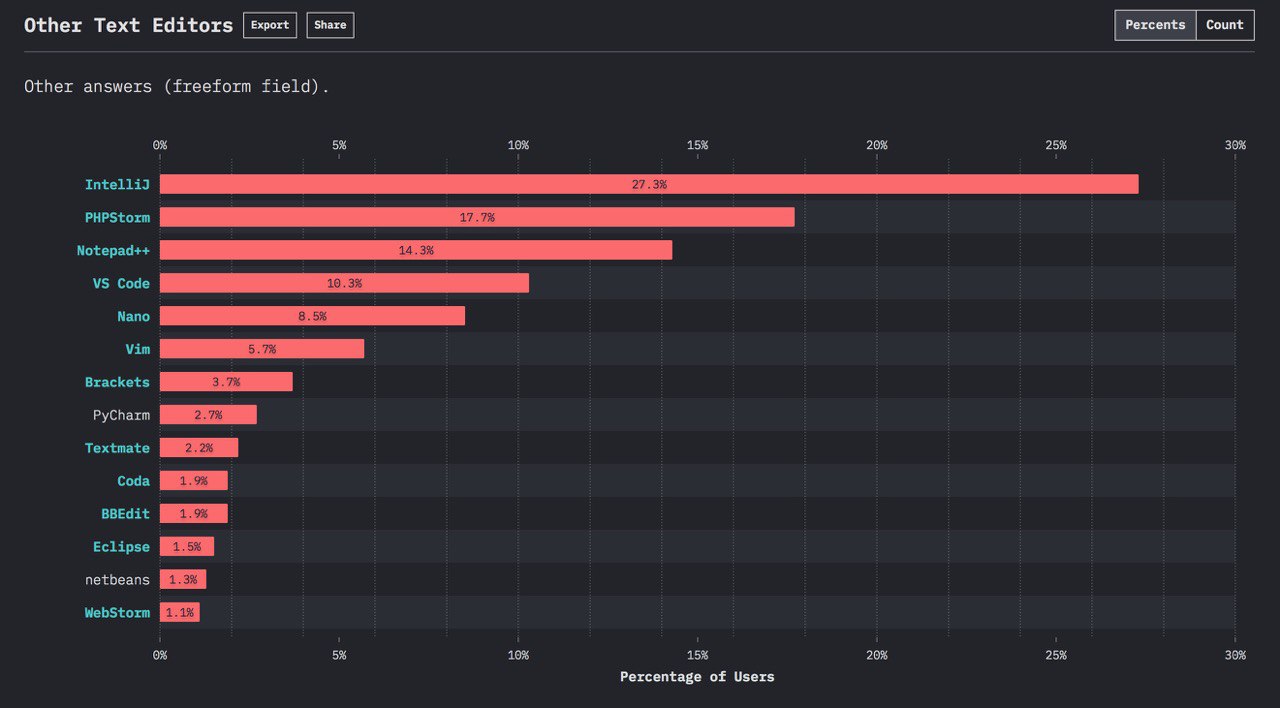Click the Brackets 3.7% bar
This screenshot has height=708, width=1280.
[x=226, y=382]
